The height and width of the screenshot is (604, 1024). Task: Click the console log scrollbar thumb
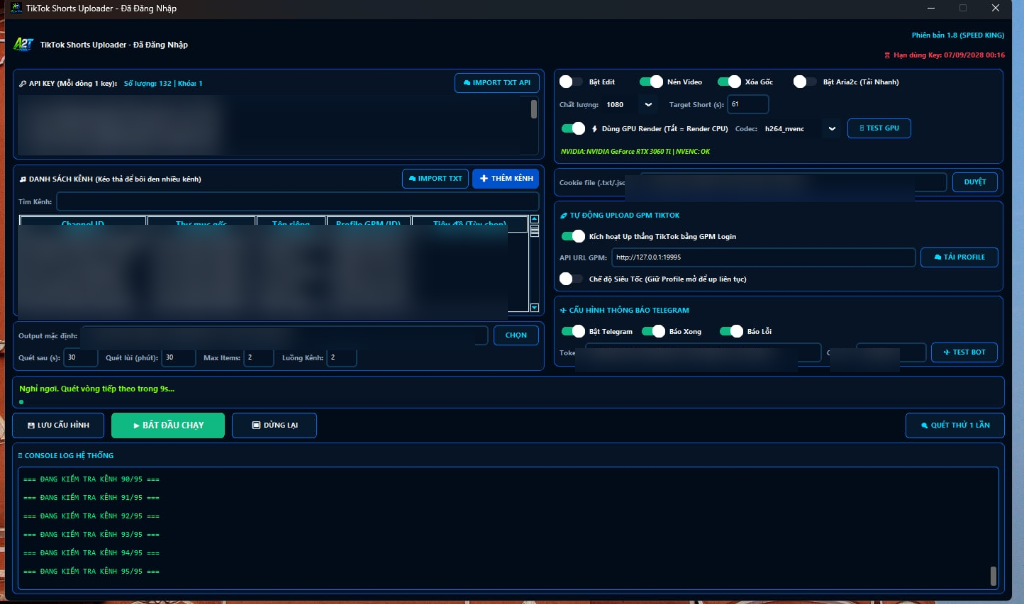point(993,576)
